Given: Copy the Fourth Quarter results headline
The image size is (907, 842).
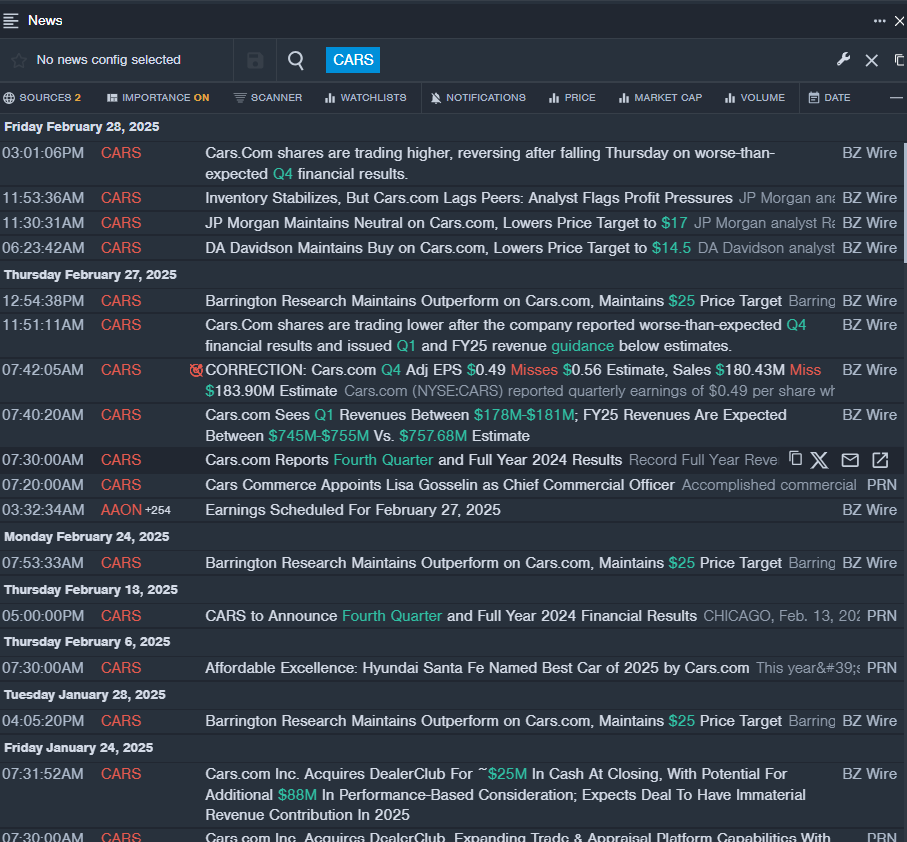Looking at the screenshot, I should (x=795, y=459).
